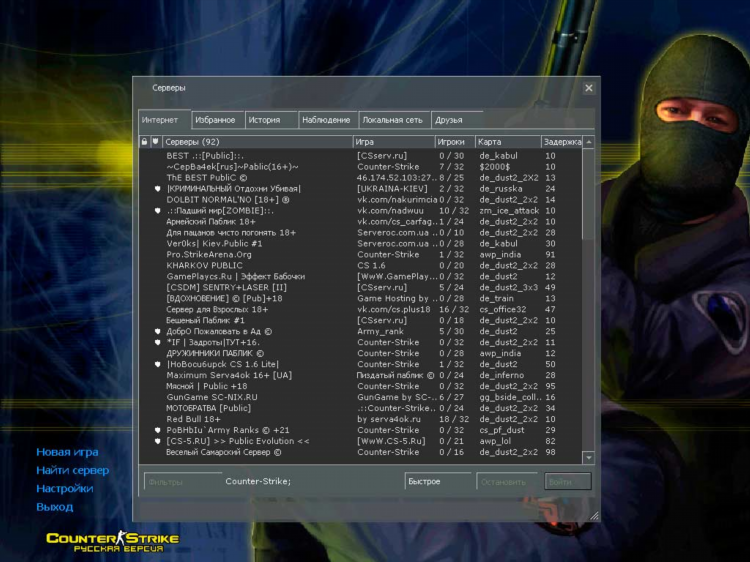Select server ~СерВа4ek[rus]~Pablic(16+)~

click(x=361, y=167)
